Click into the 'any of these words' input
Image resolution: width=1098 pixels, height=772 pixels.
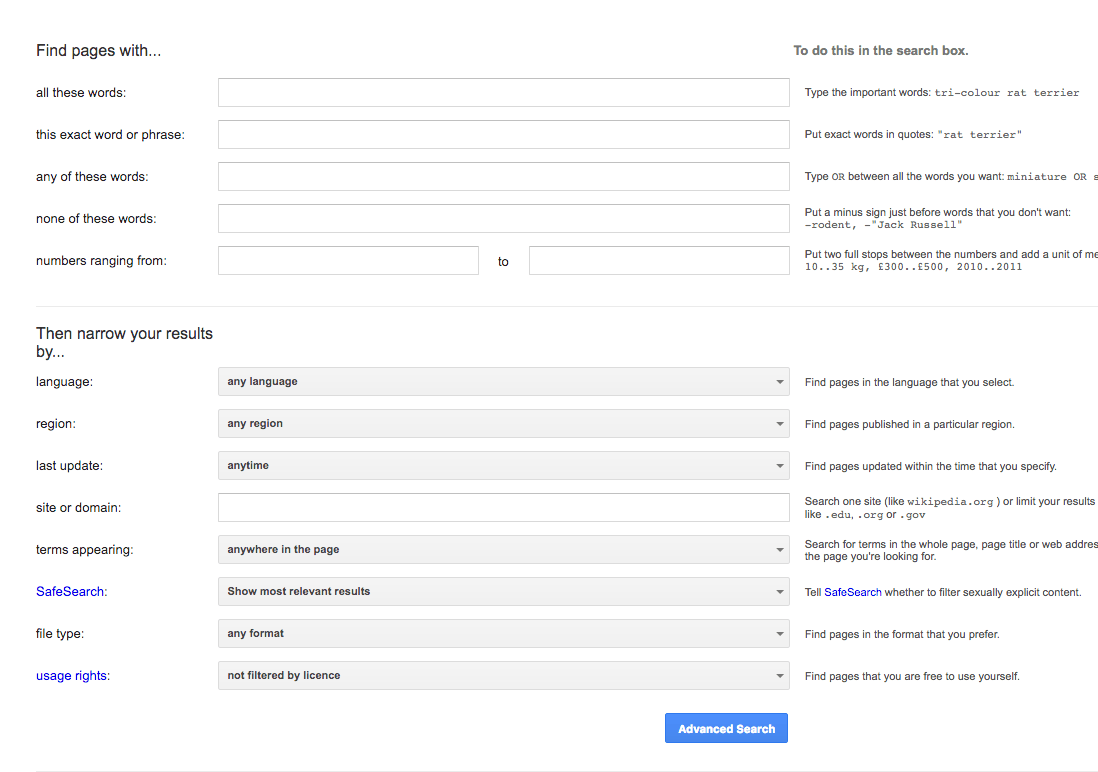[503, 177]
